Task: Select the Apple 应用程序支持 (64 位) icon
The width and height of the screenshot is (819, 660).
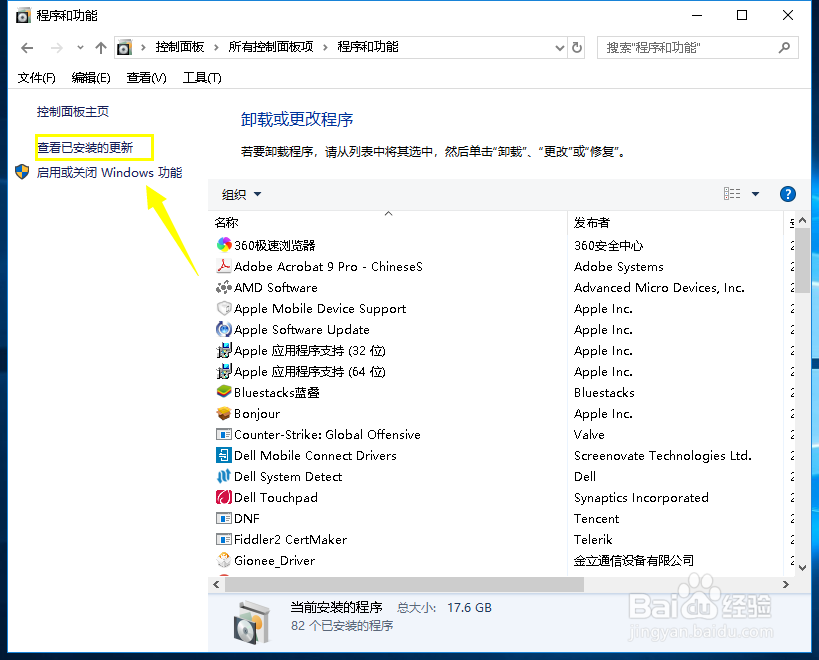Action: pyautogui.click(x=224, y=371)
